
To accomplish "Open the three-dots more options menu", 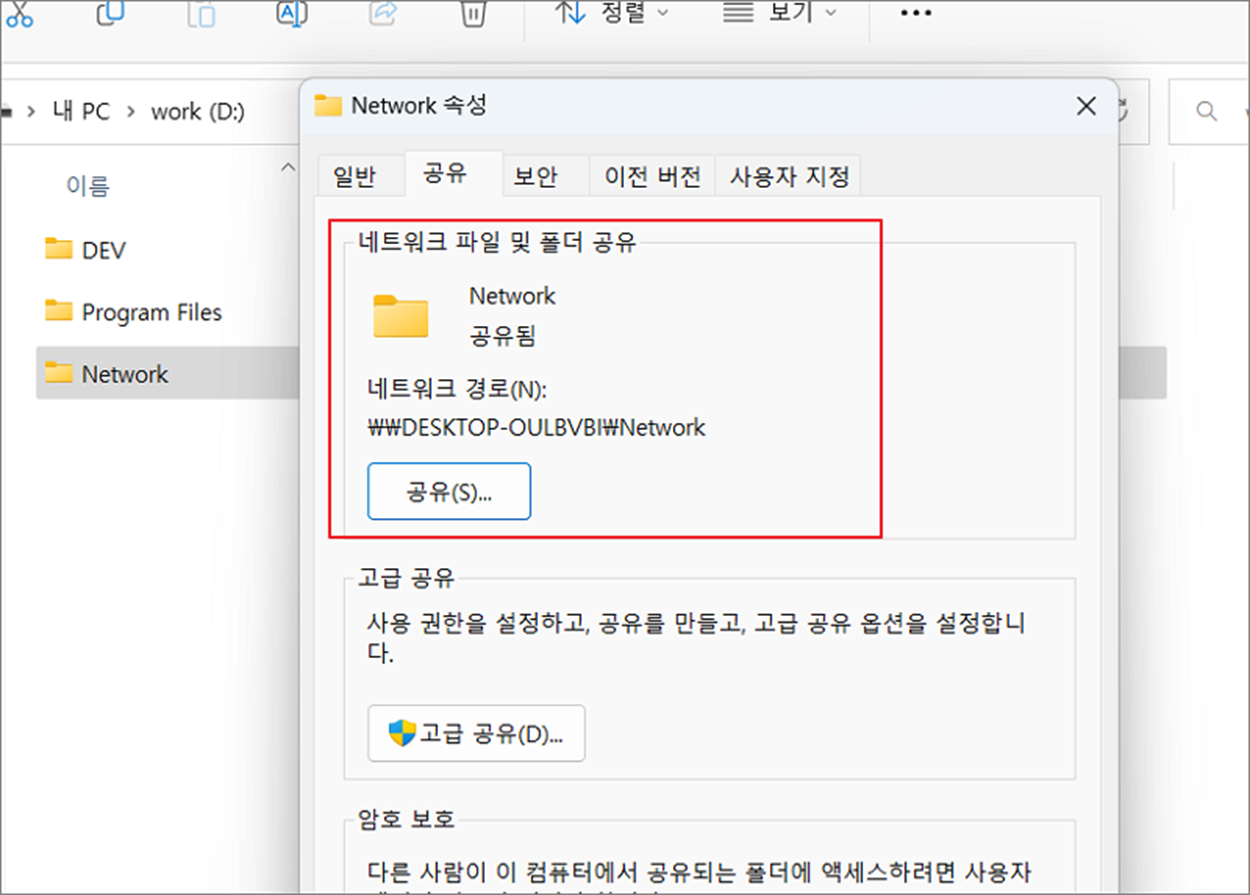I will pos(916,13).
